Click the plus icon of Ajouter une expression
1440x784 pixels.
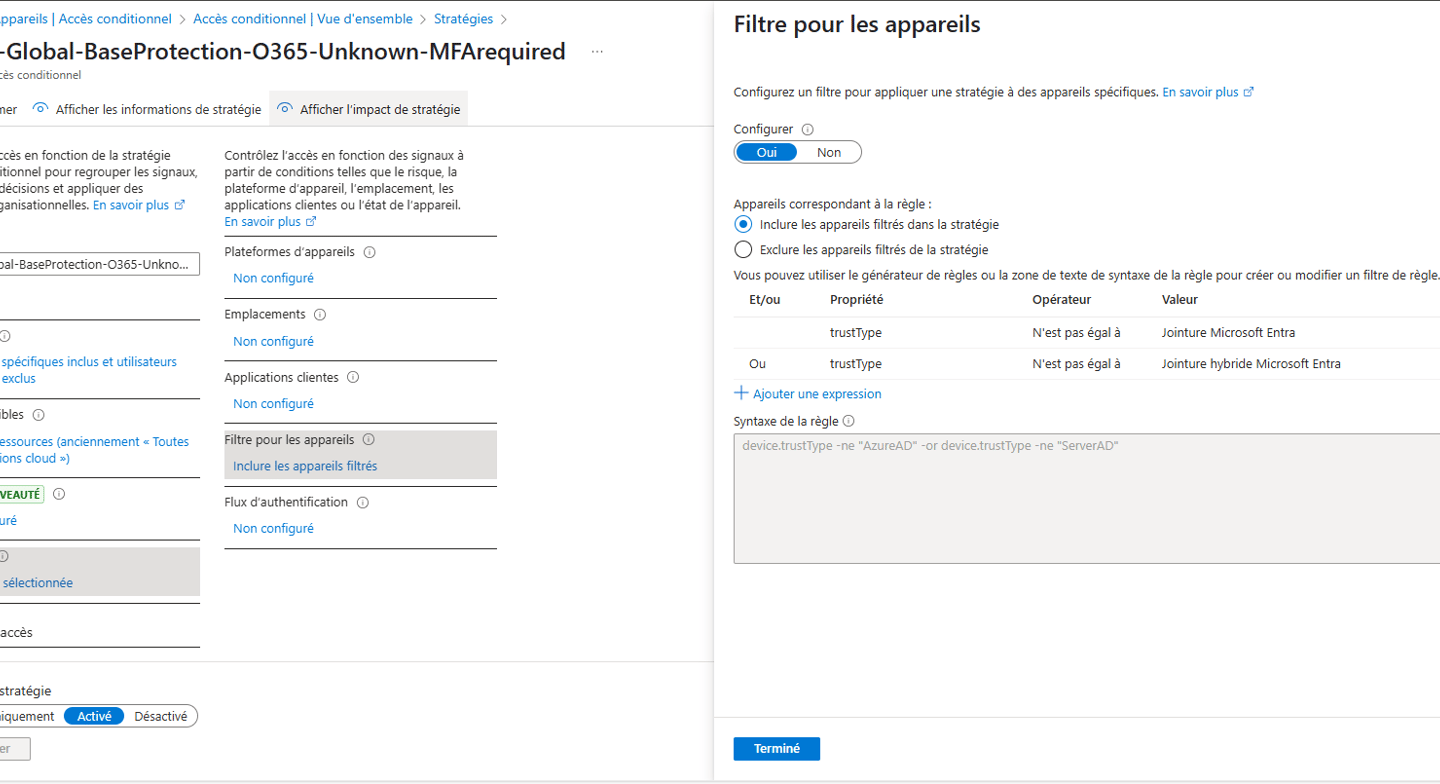[741, 393]
